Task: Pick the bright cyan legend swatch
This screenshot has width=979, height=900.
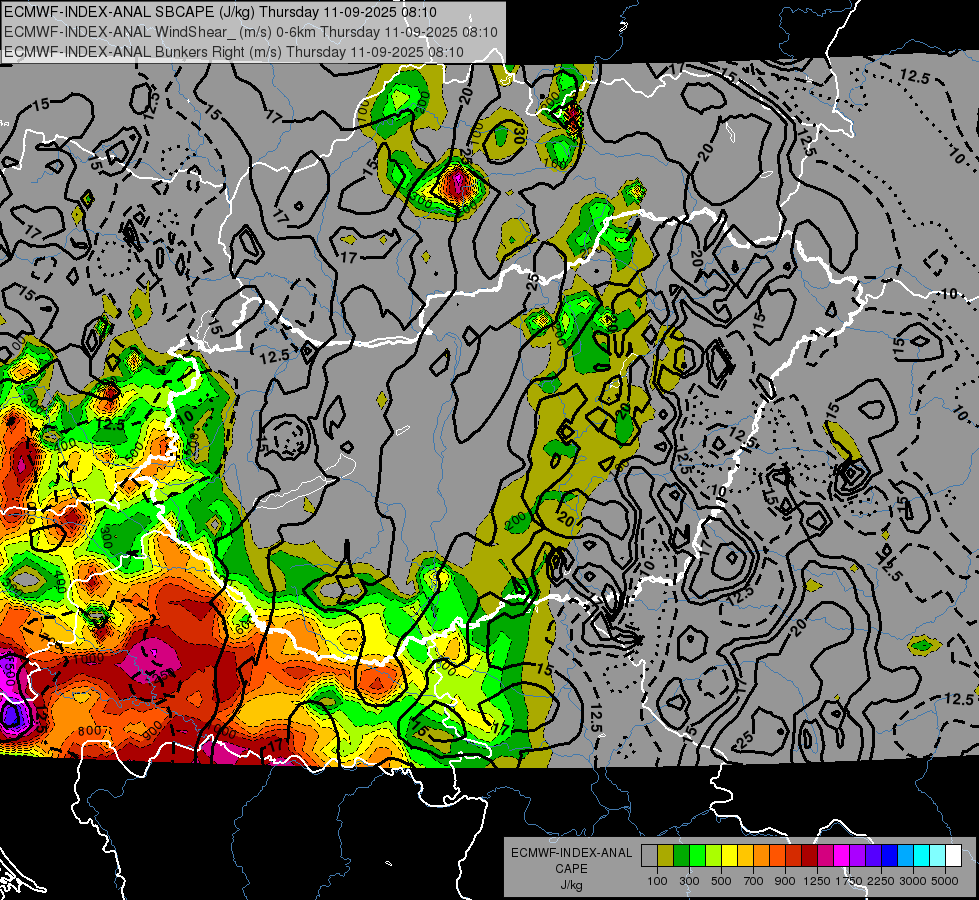Action: [x=922, y=855]
